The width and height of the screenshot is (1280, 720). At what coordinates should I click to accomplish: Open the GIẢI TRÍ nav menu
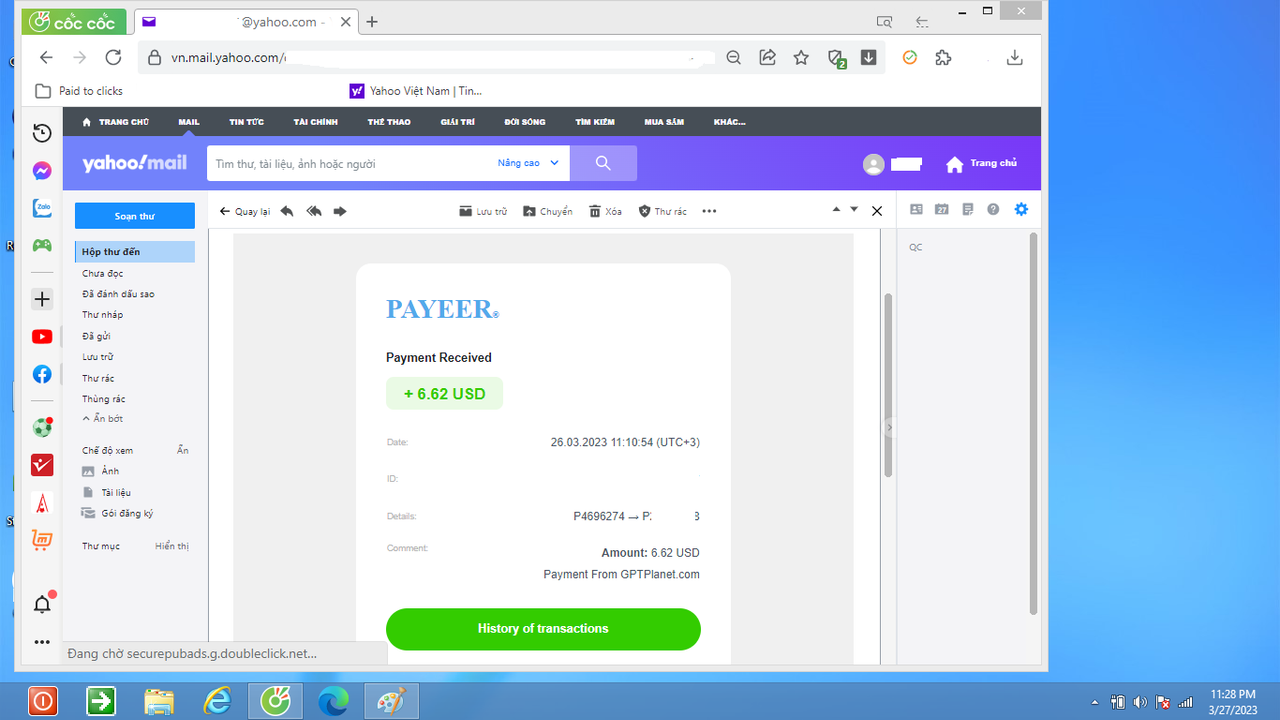[457, 122]
